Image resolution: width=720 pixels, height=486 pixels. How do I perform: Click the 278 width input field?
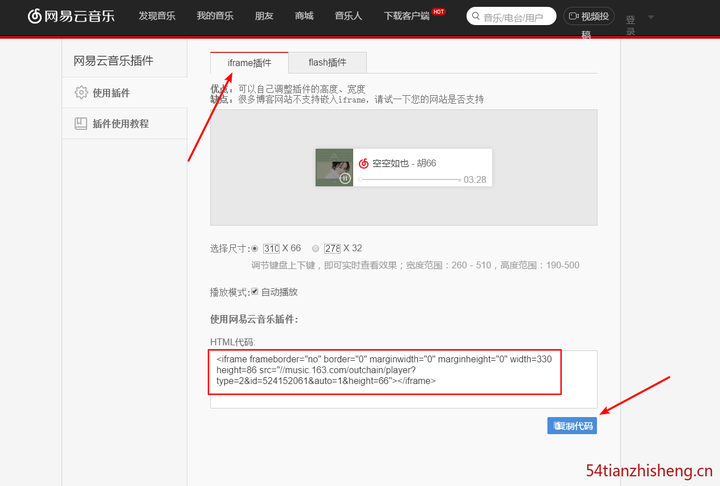(x=332, y=249)
